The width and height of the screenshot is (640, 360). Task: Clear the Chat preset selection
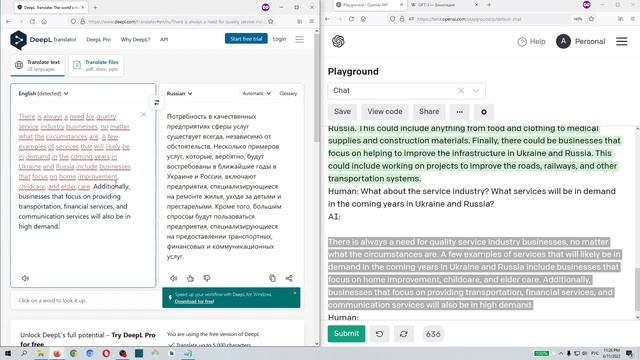point(461,91)
